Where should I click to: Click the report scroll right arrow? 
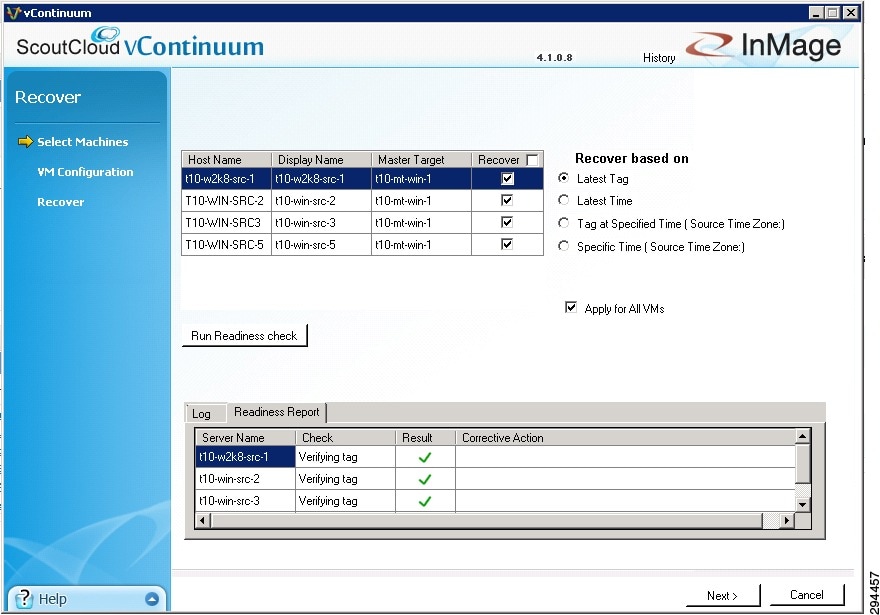787,521
